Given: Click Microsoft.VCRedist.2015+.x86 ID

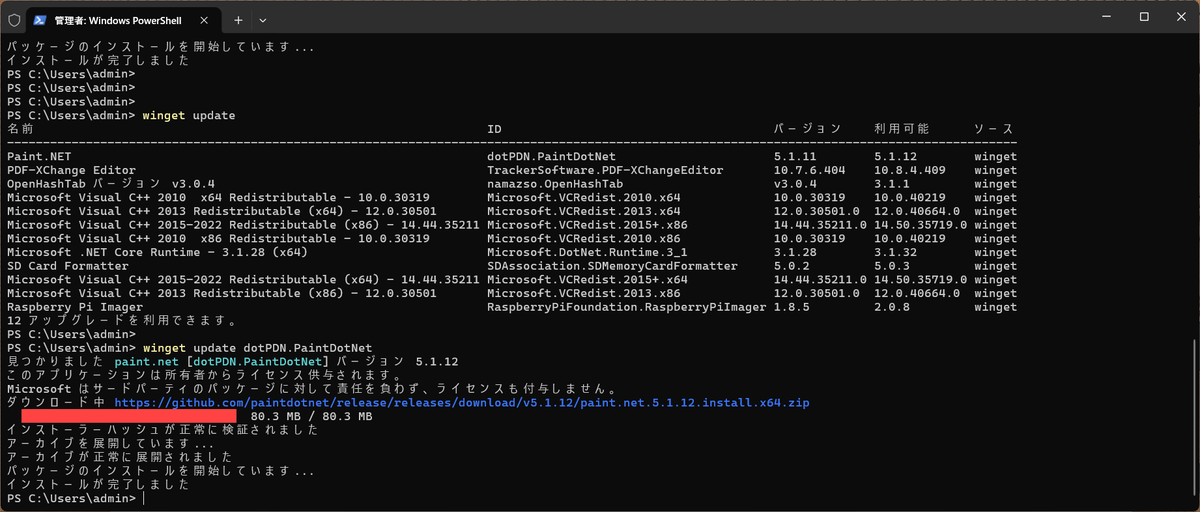Looking at the screenshot, I should coord(587,225).
